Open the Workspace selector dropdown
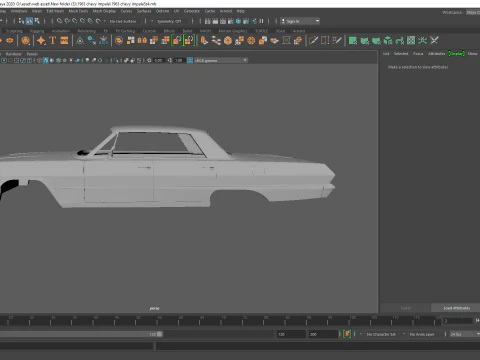 click(472, 12)
